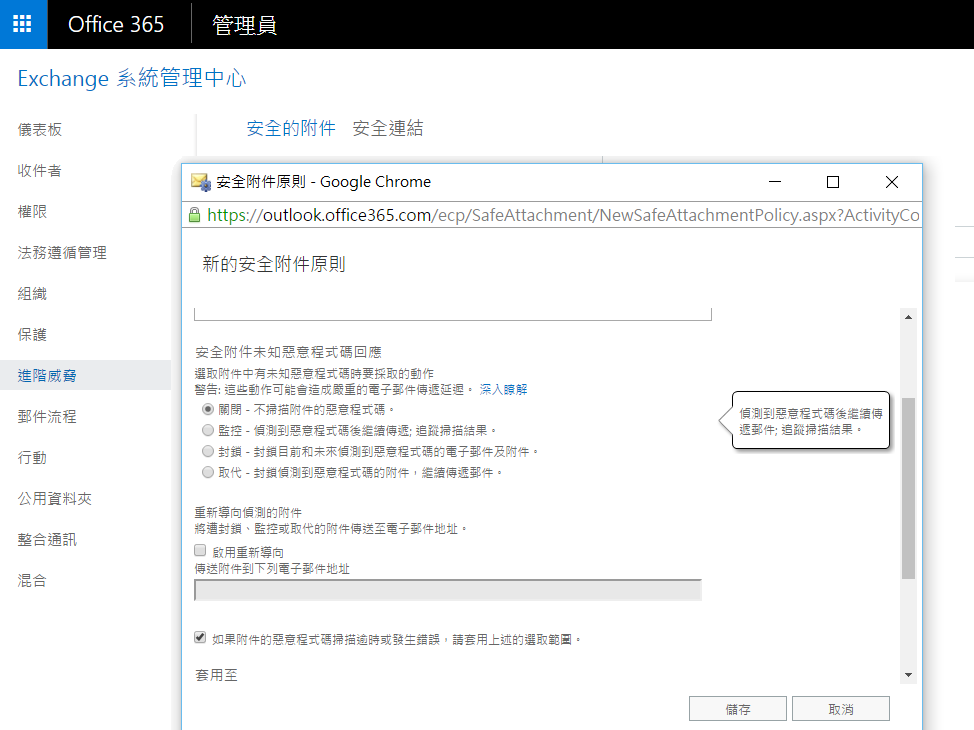Viewport: 974px width, 730px height.
Task: Select the 封鎖 radio option
Action: [207, 451]
